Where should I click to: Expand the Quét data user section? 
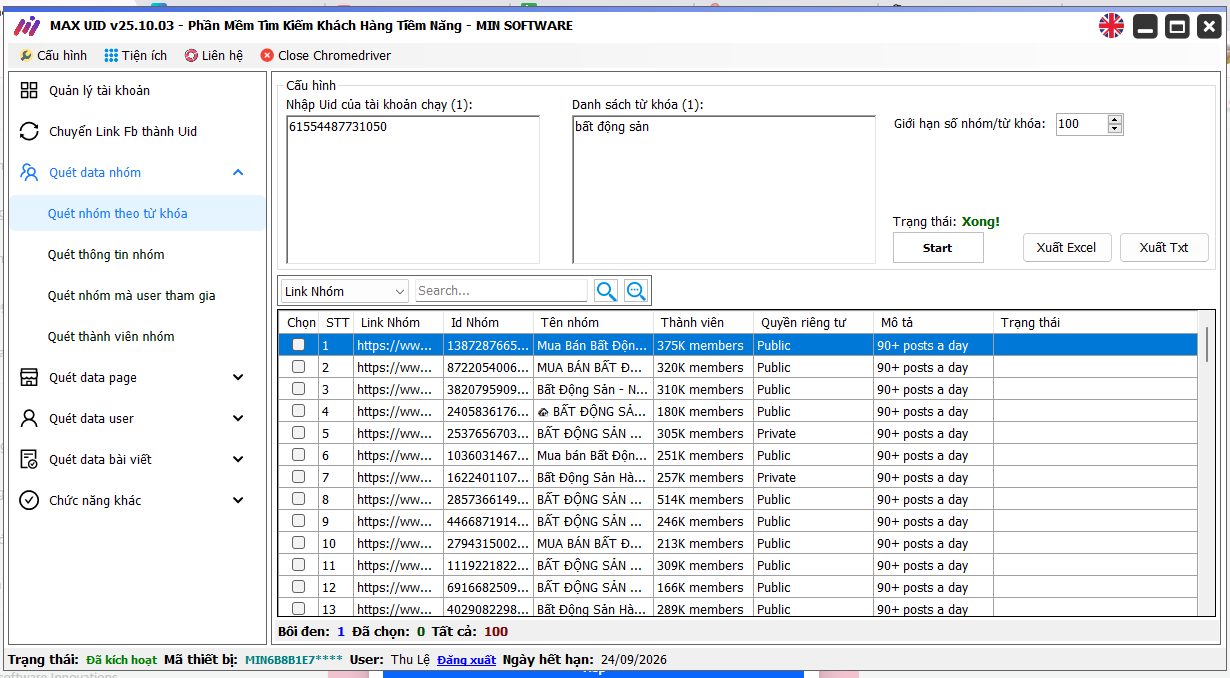(x=238, y=419)
